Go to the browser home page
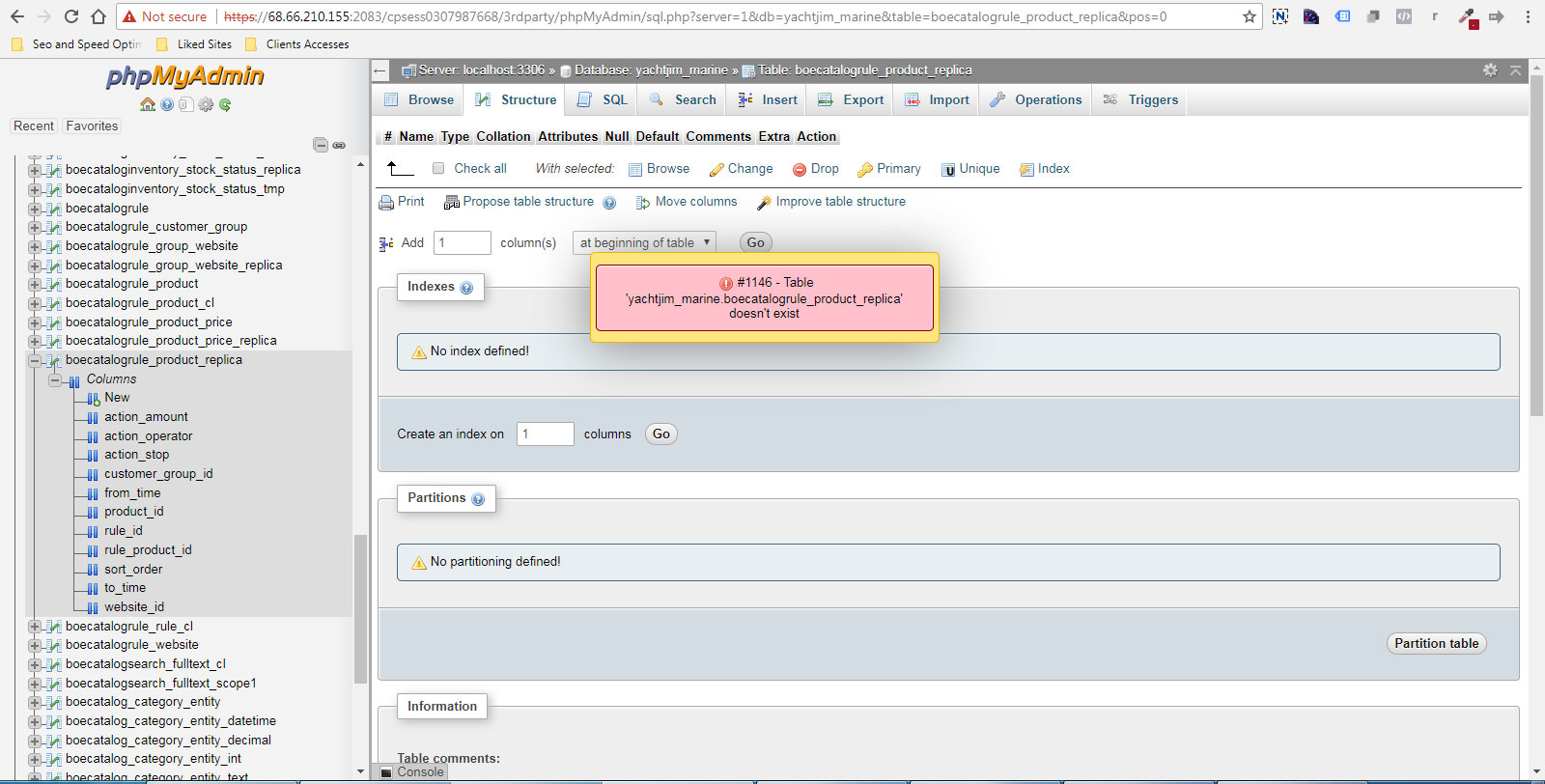This screenshot has width=1545, height=784. click(x=98, y=16)
